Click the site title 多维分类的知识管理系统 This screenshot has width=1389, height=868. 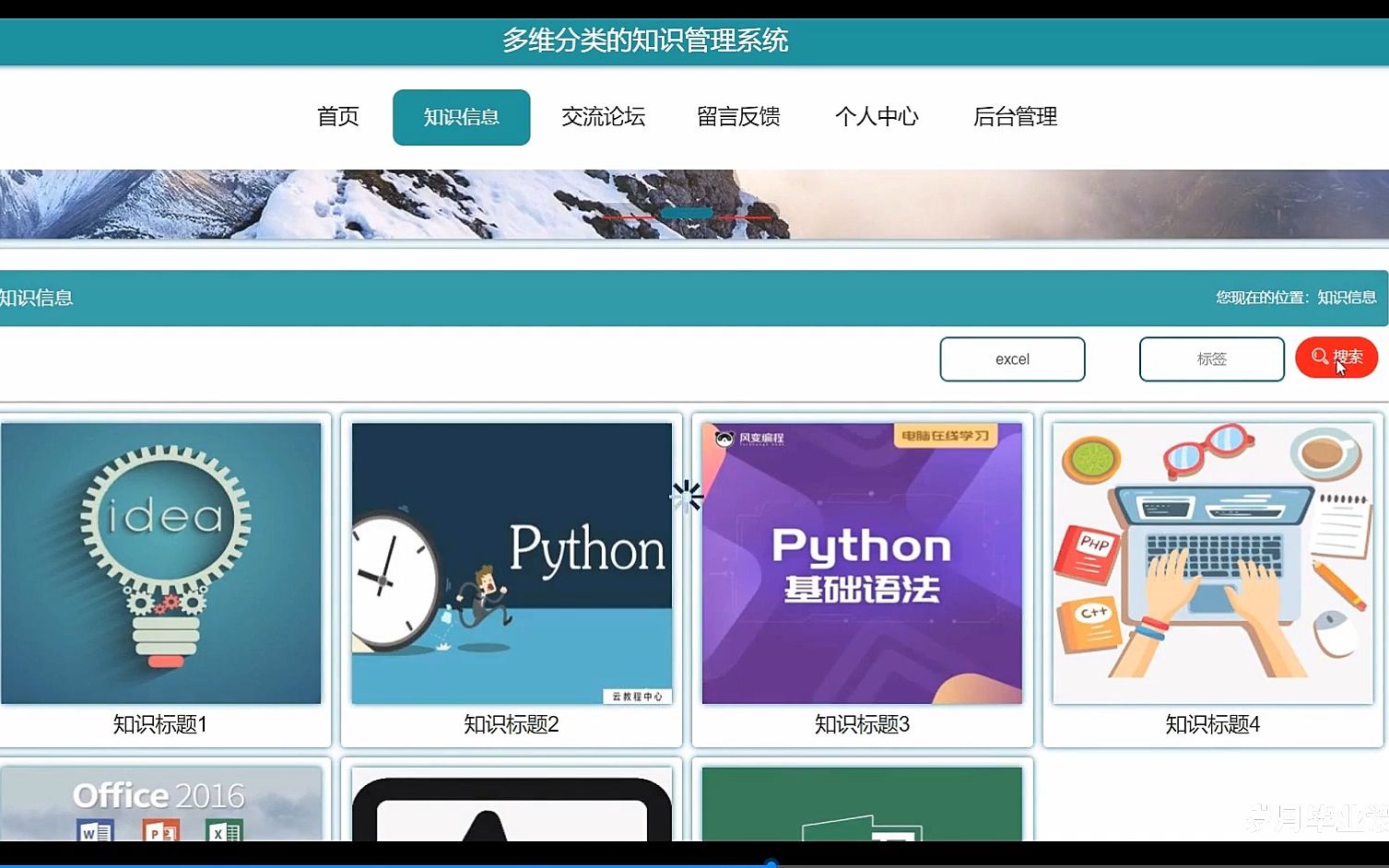pos(645,41)
